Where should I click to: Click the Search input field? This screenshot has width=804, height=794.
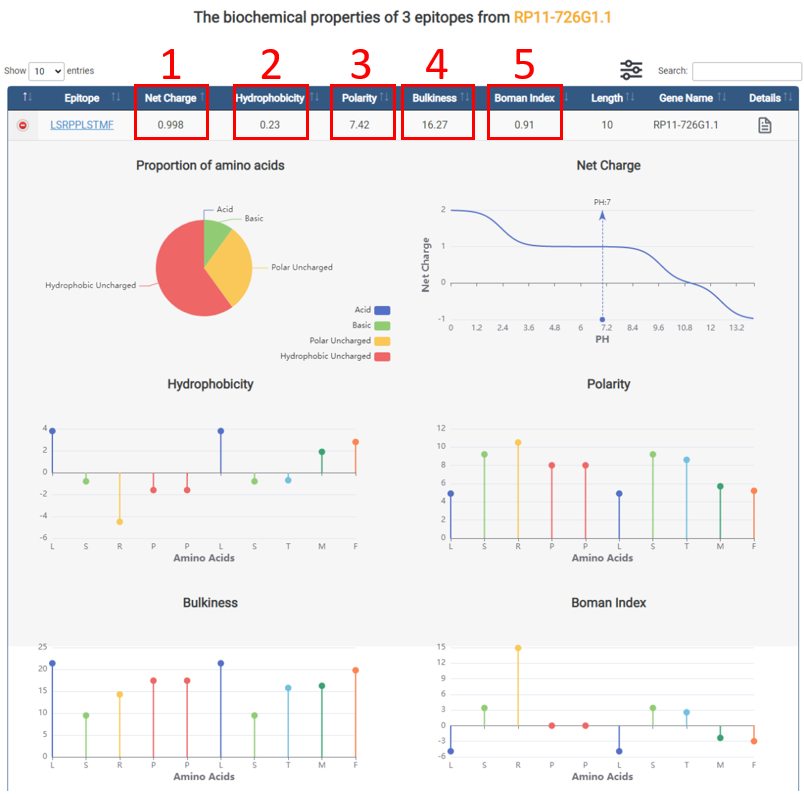pos(746,71)
